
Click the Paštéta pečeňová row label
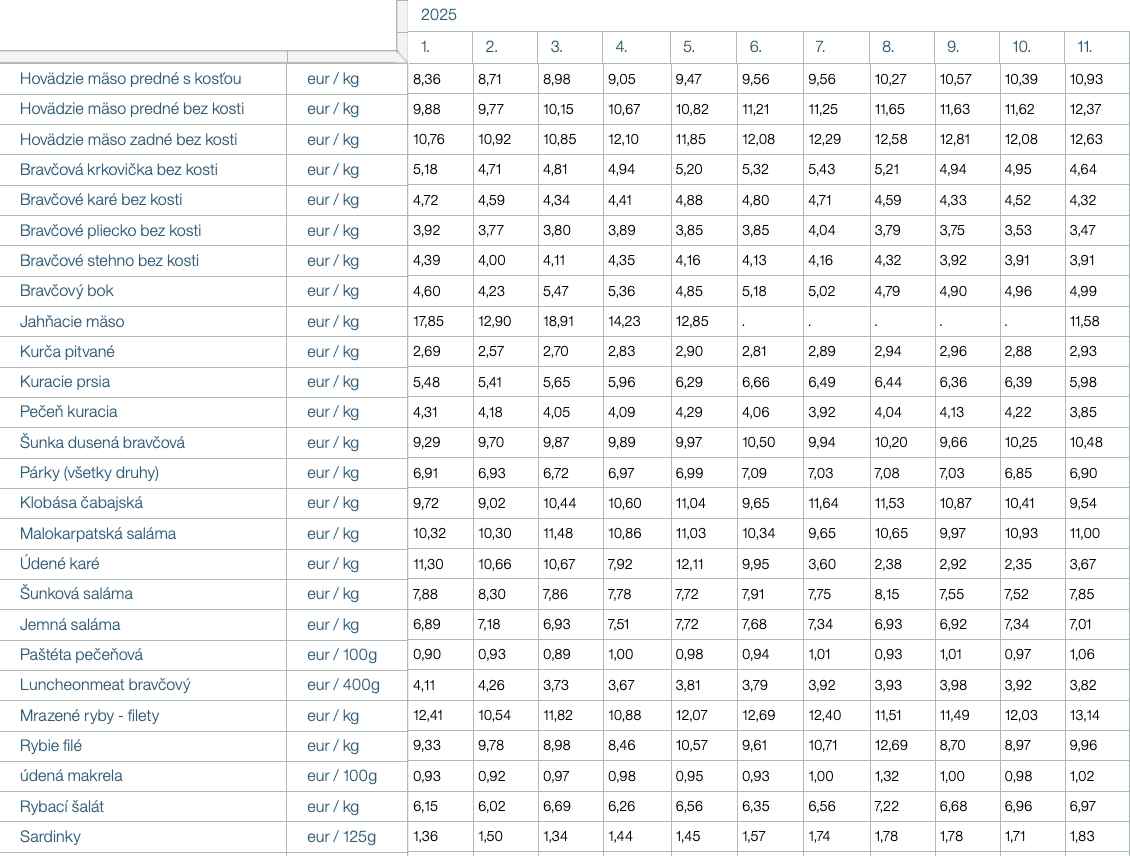(x=81, y=655)
